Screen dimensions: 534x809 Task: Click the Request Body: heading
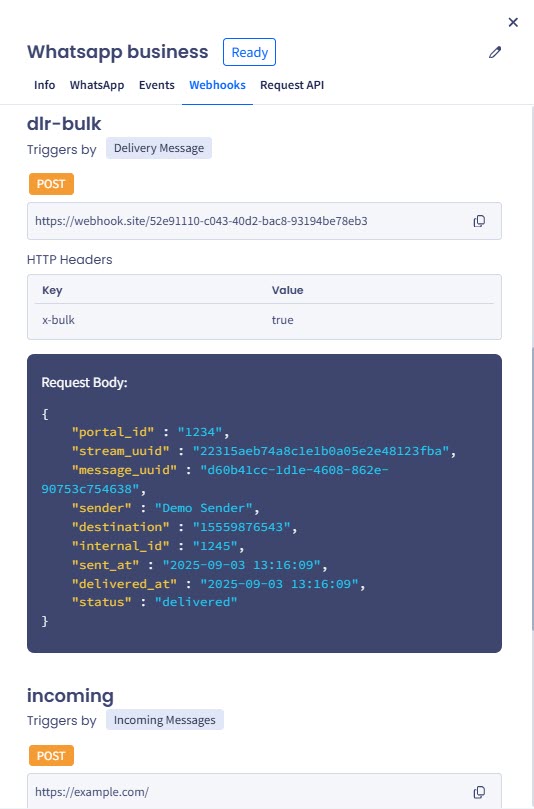[84, 382]
